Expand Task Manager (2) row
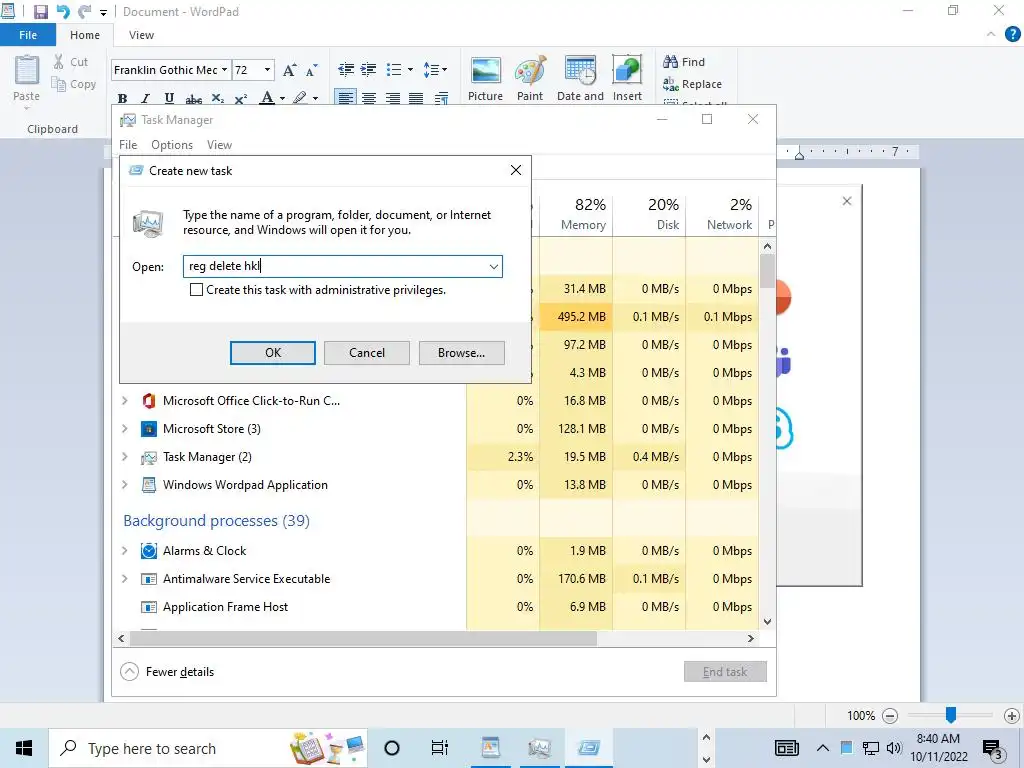The image size is (1024, 768). pyautogui.click(x=125, y=456)
